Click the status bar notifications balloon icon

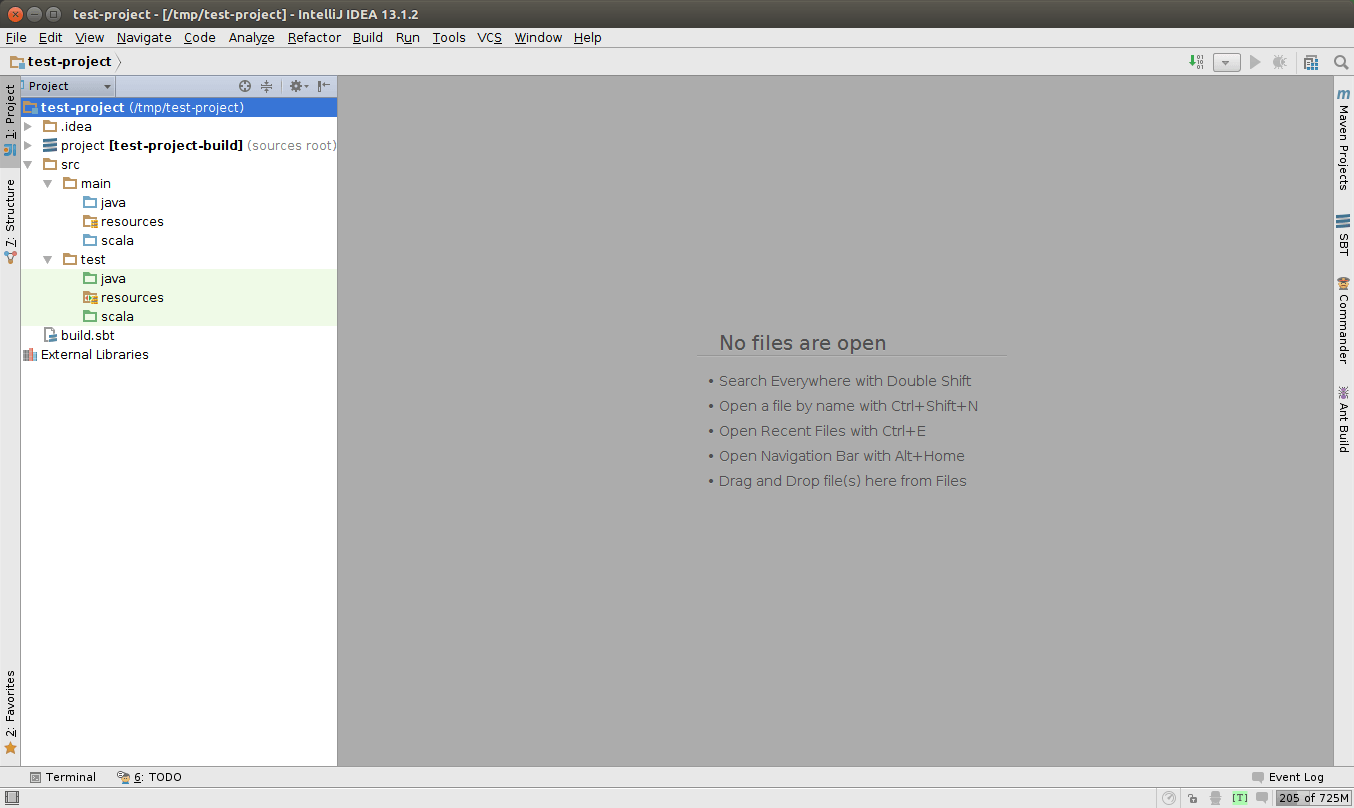click(x=1264, y=798)
